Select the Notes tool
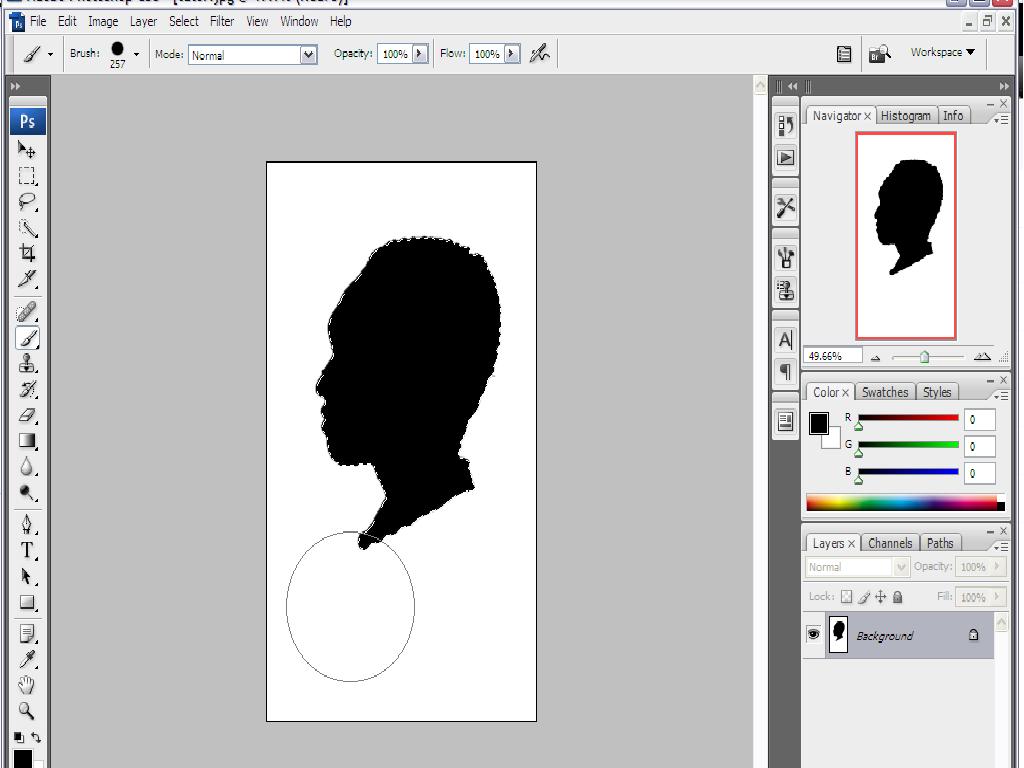 click(x=27, y=633)
